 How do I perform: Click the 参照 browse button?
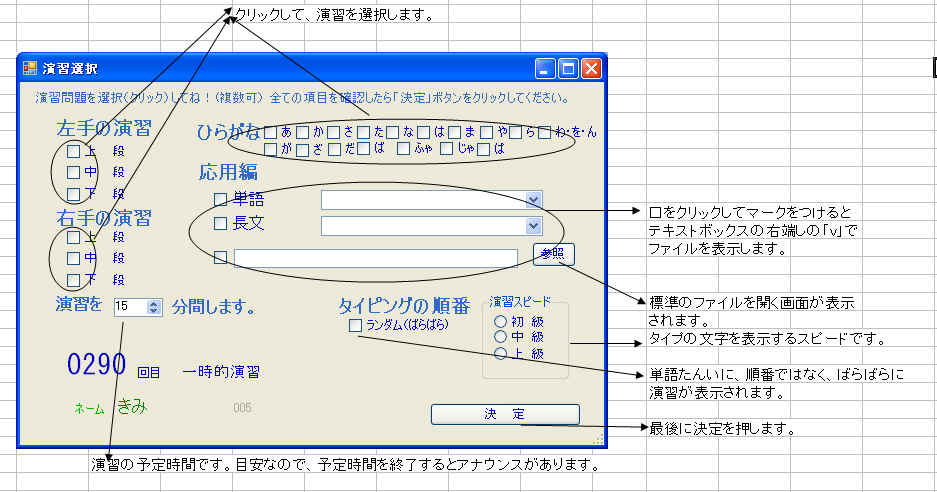[x=553, y=254]
